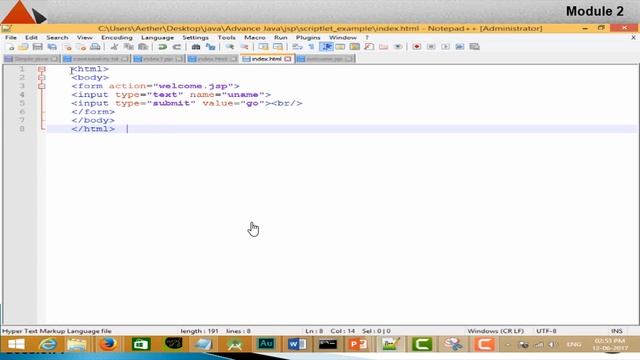Toggle Word wrap in the toolbar
640x360 pixels.
click(x=297, y=47)
